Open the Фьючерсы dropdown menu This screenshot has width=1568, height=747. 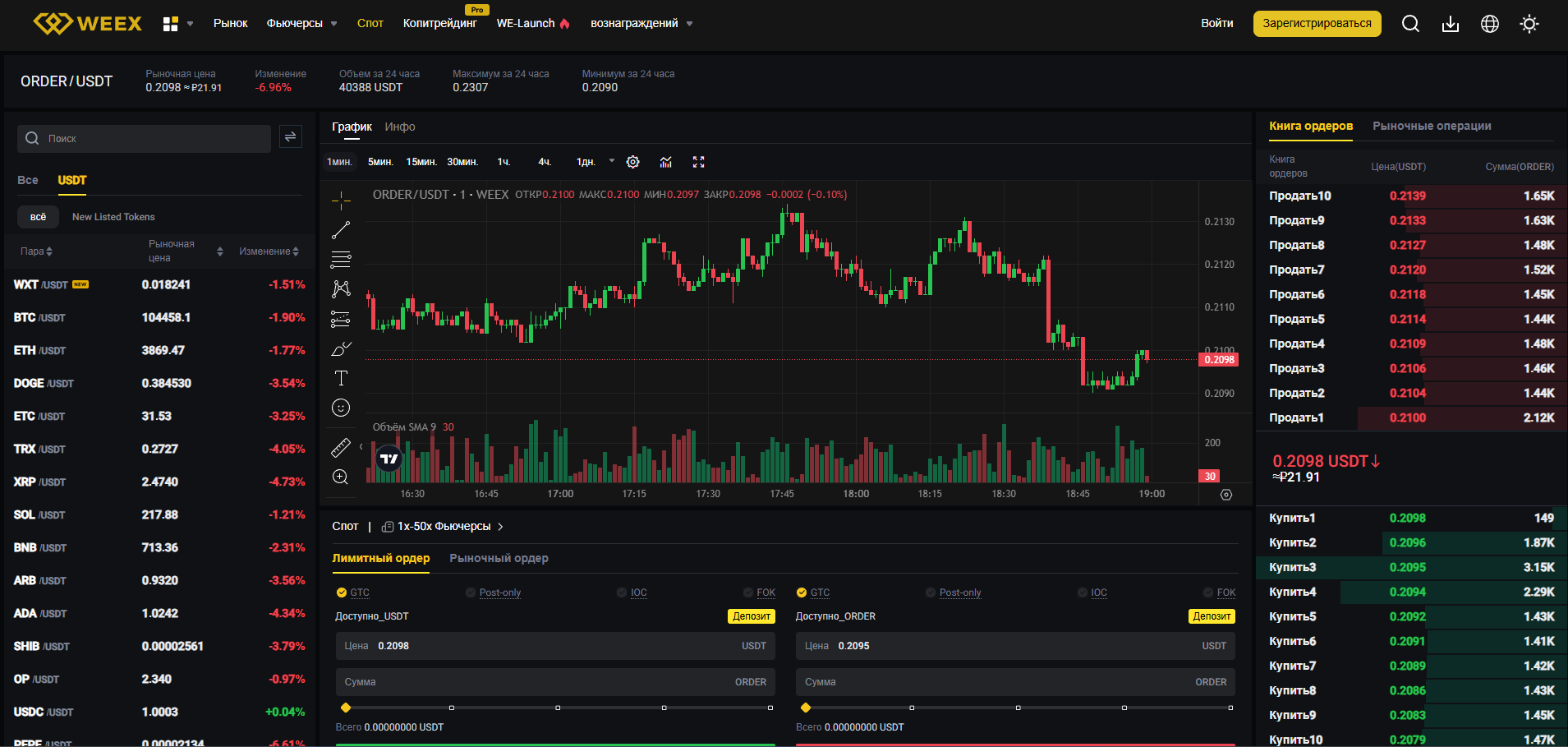click(301, 24)
